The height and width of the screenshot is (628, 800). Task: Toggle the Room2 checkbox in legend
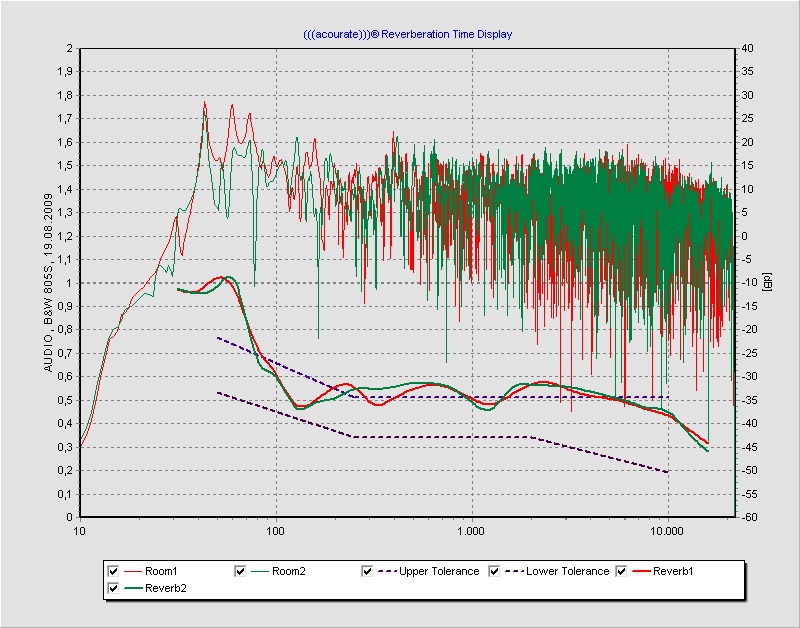point(240,571)
